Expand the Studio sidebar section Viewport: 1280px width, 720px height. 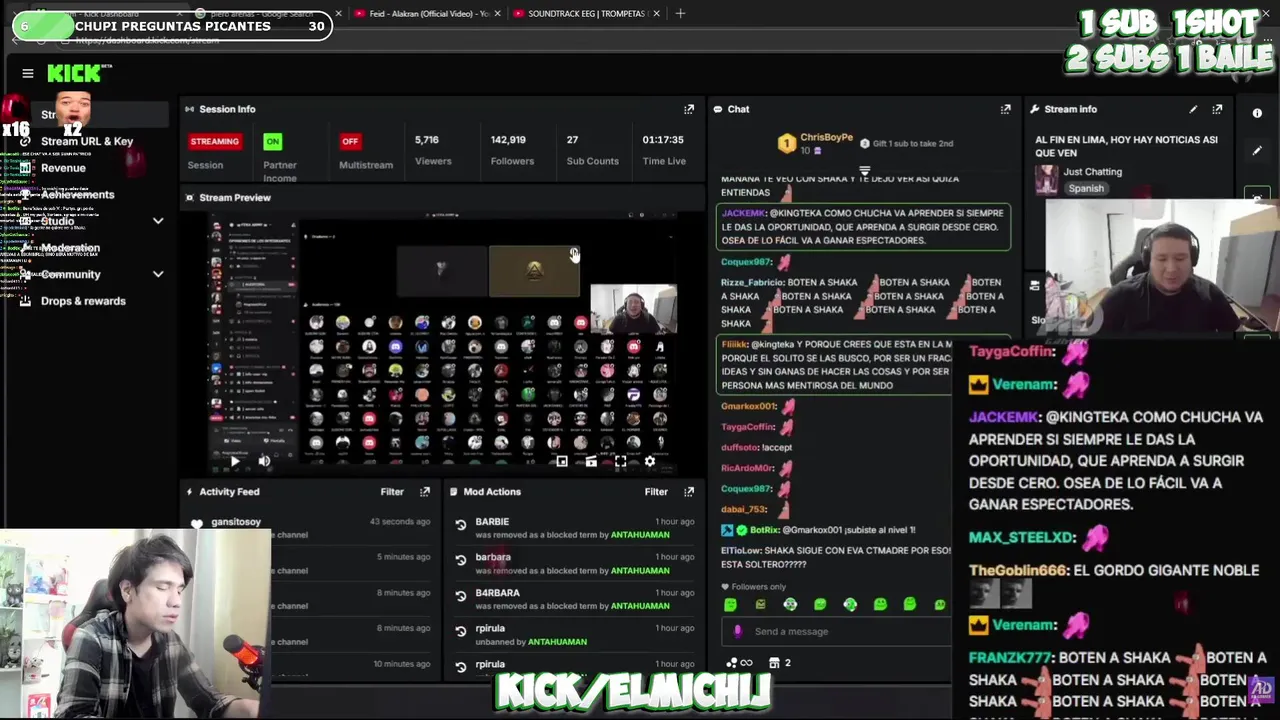pos(158,221)
